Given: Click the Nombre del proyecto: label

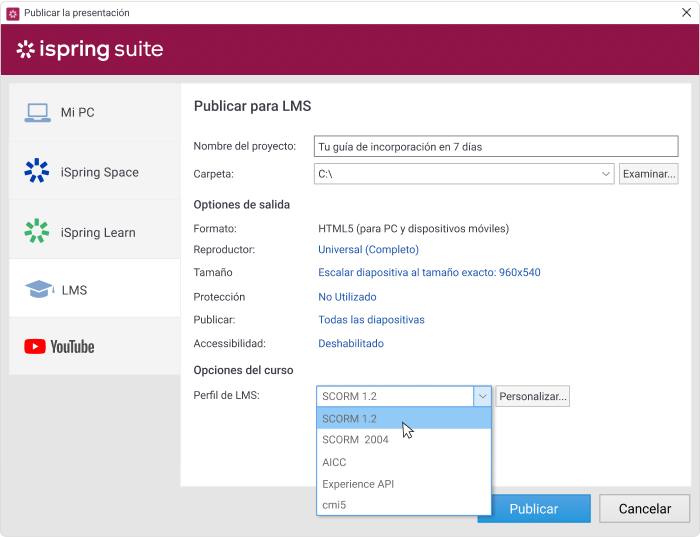Looking at the screenshot, I should [245, 146].
